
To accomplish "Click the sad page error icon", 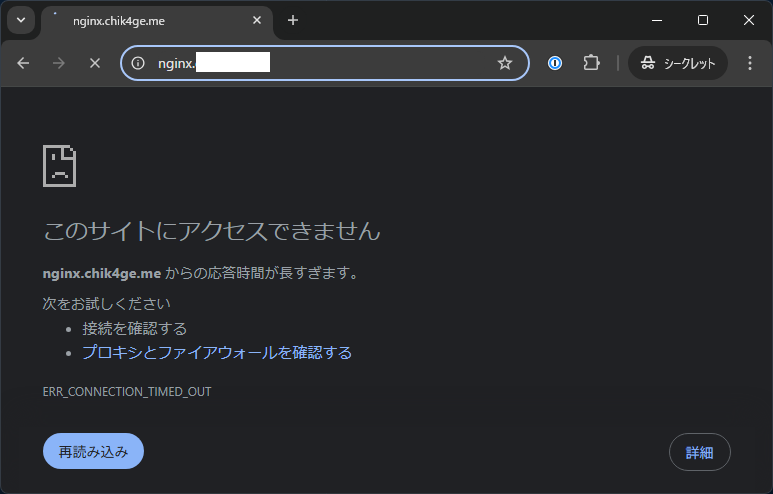I will click(x=60, y=166).
